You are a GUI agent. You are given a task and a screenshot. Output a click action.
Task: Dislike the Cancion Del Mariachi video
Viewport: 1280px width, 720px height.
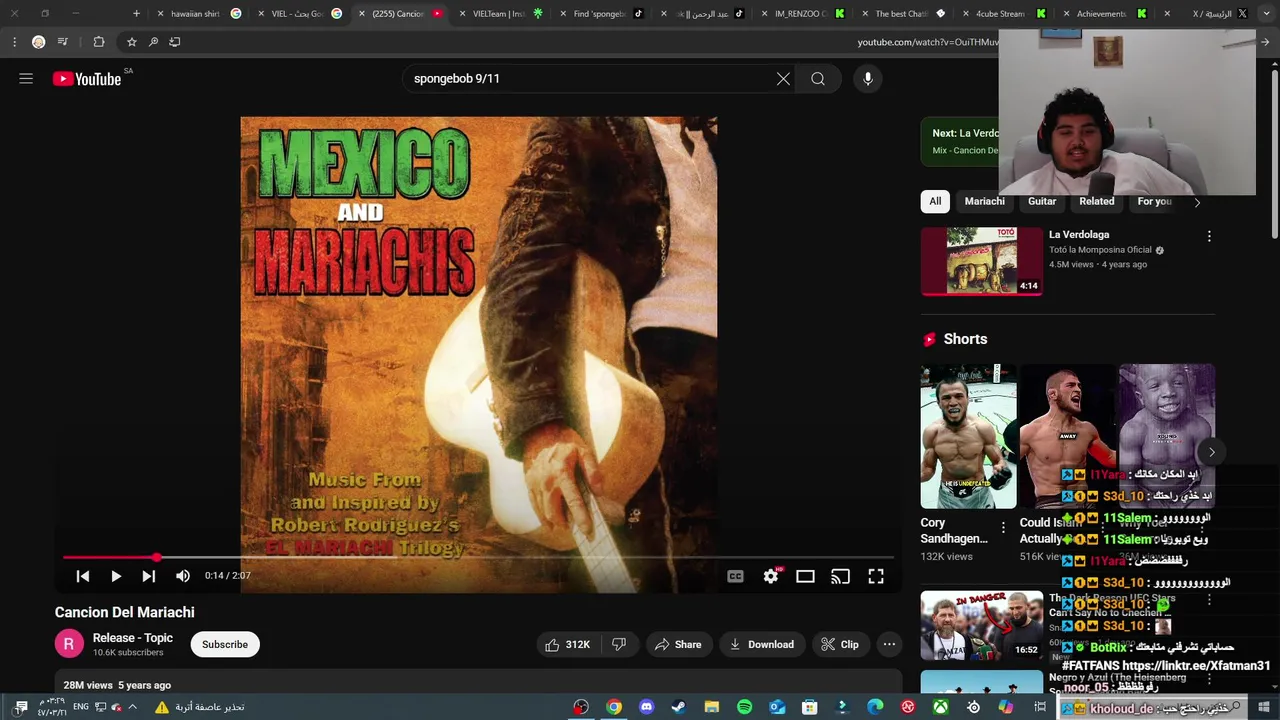(619, 645)
